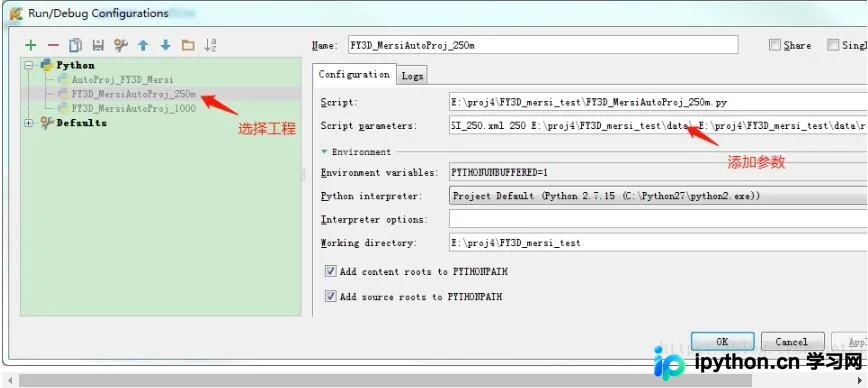Click the Script path field
The height and width of the screenshot is (388, 868).
658,102
